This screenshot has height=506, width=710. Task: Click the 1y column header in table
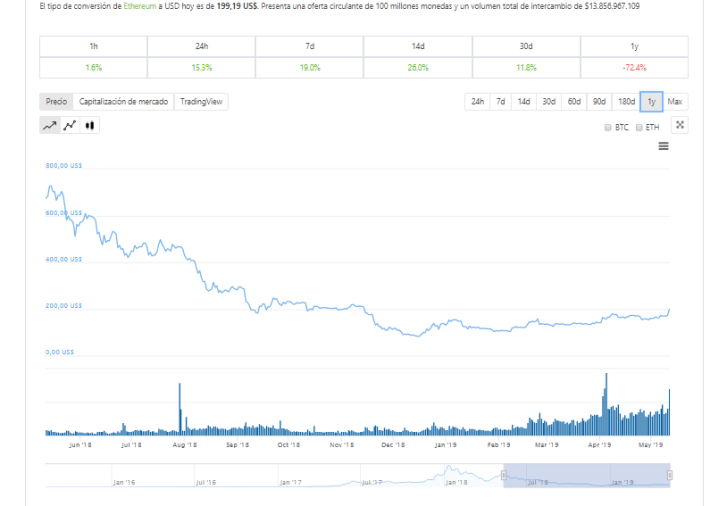[634, 46]
